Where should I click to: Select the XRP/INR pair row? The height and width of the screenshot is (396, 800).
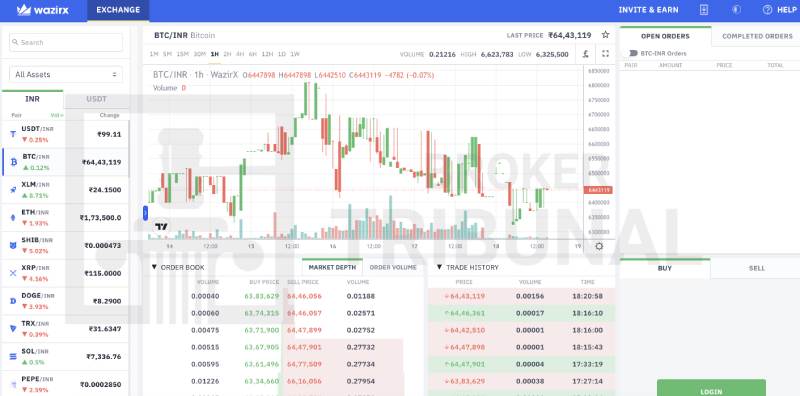(65, 273)
